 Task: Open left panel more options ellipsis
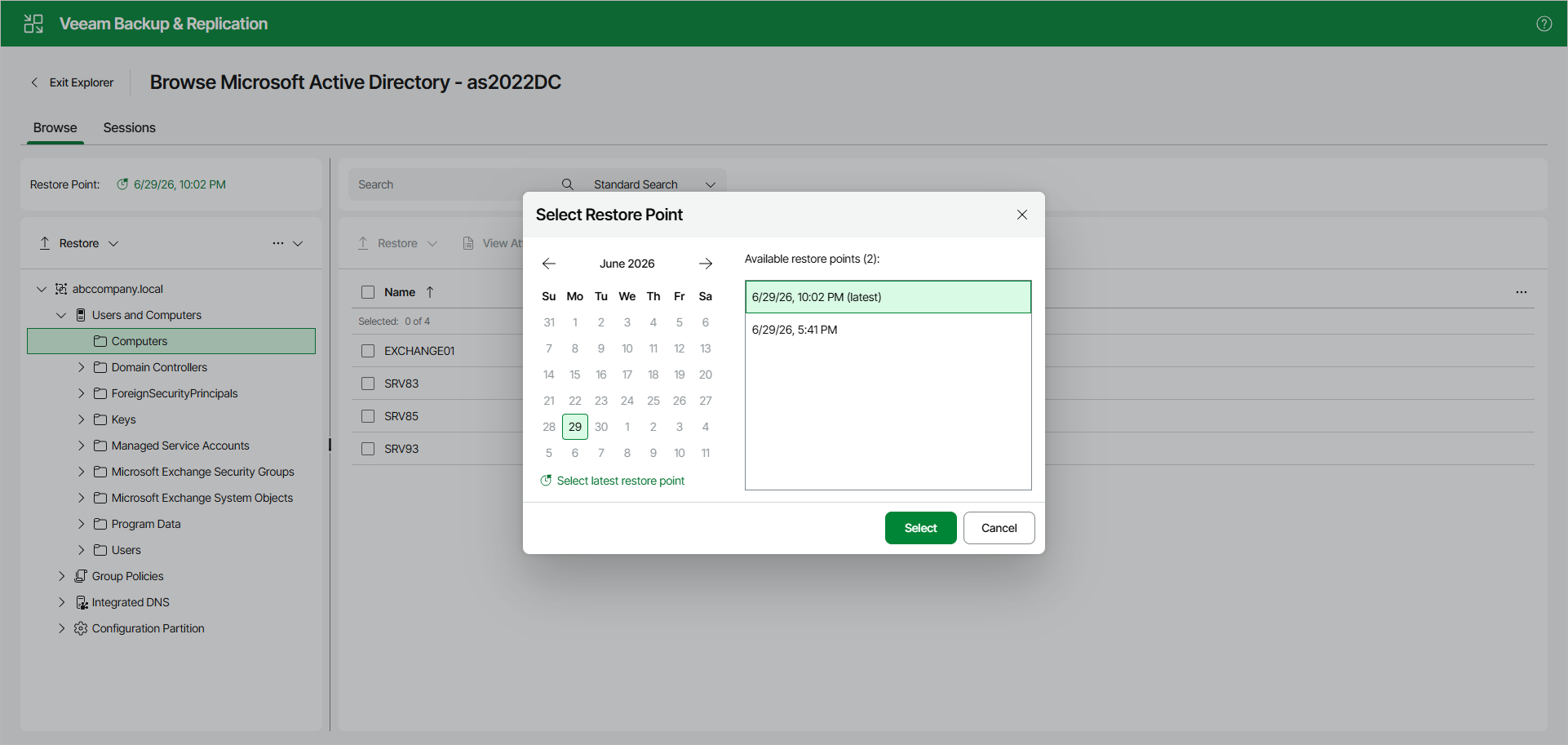tap(278, 243)
